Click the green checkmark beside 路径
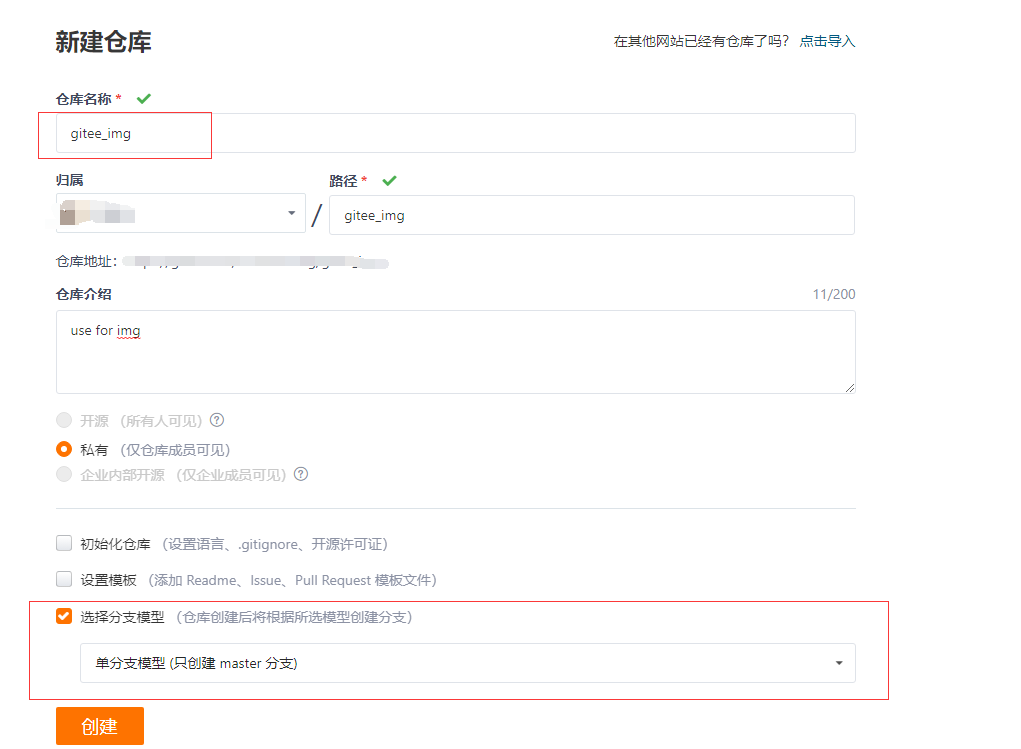1021x749 pixels. coord(389,180)
